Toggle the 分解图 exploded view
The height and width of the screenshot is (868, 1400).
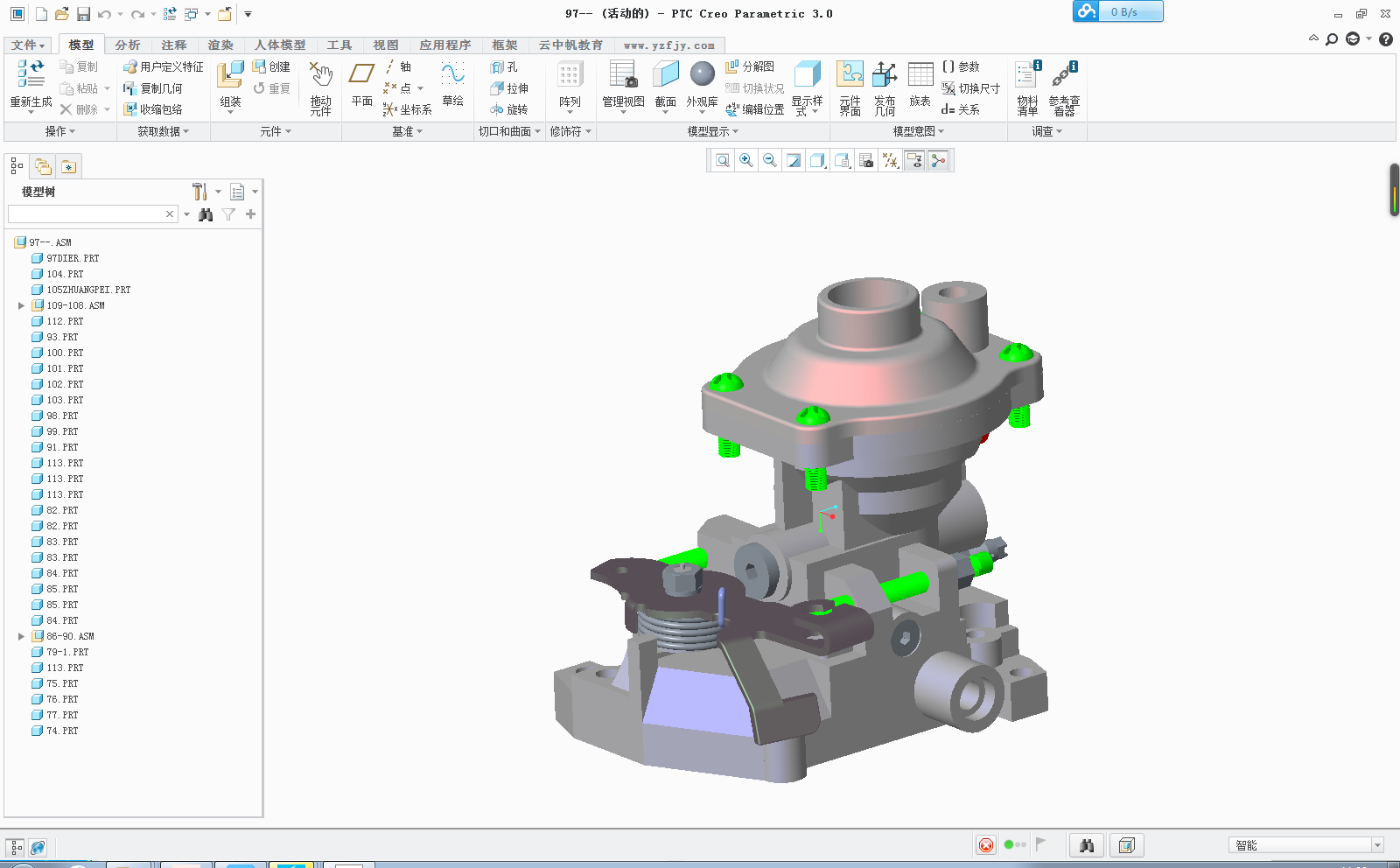(x=750, y=66)
